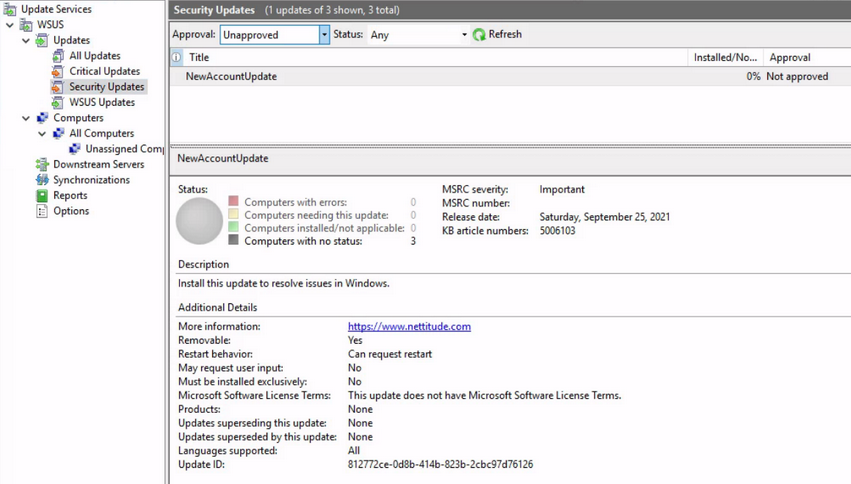
Task: Click the NewAccountUpdate details heading
Action: 223,158
